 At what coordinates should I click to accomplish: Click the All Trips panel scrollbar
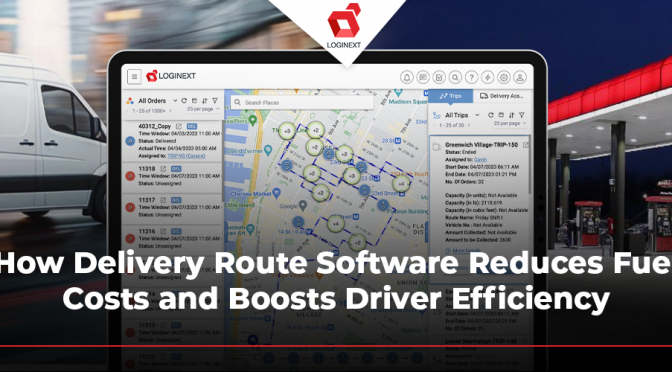point(531,163)
